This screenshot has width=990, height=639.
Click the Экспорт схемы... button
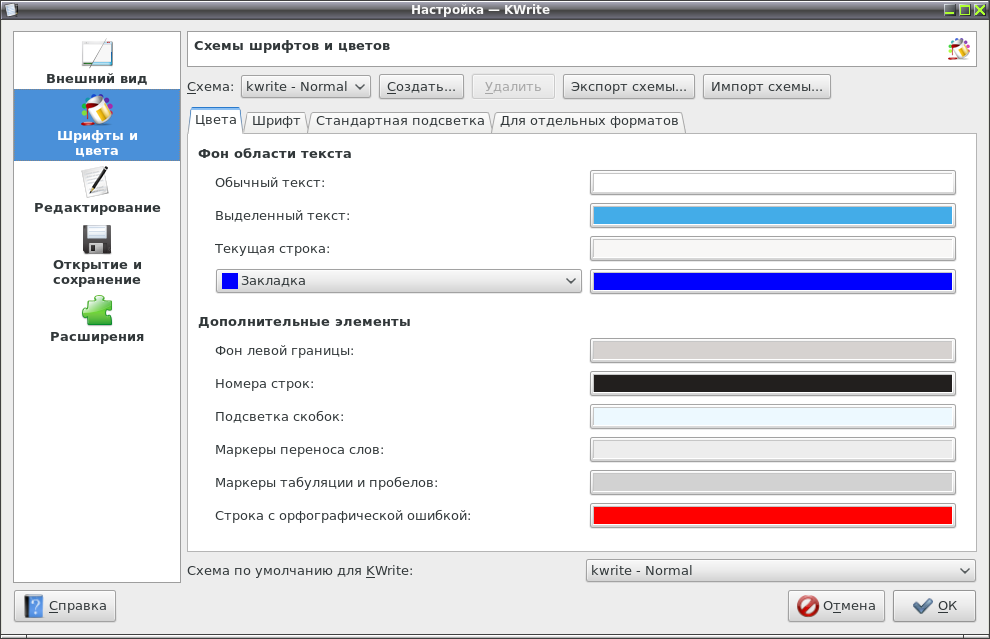click(629, 87)
